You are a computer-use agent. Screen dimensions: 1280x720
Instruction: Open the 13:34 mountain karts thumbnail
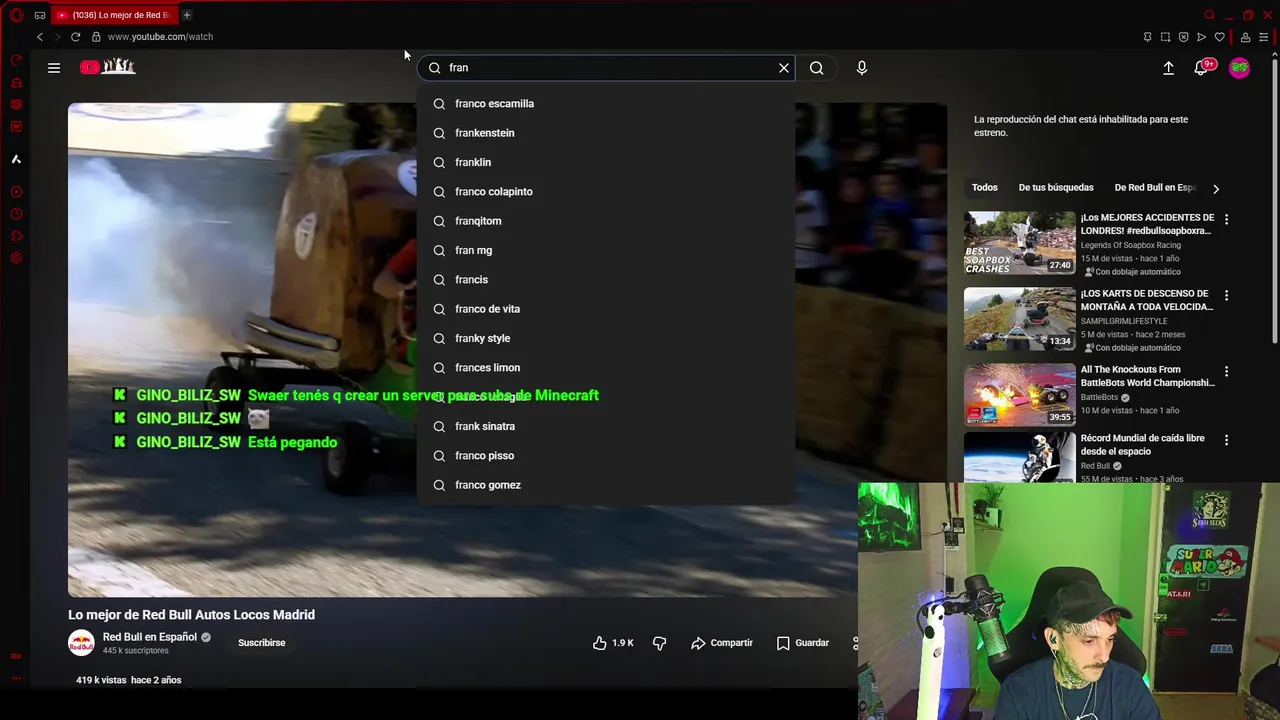[1020, 318]
